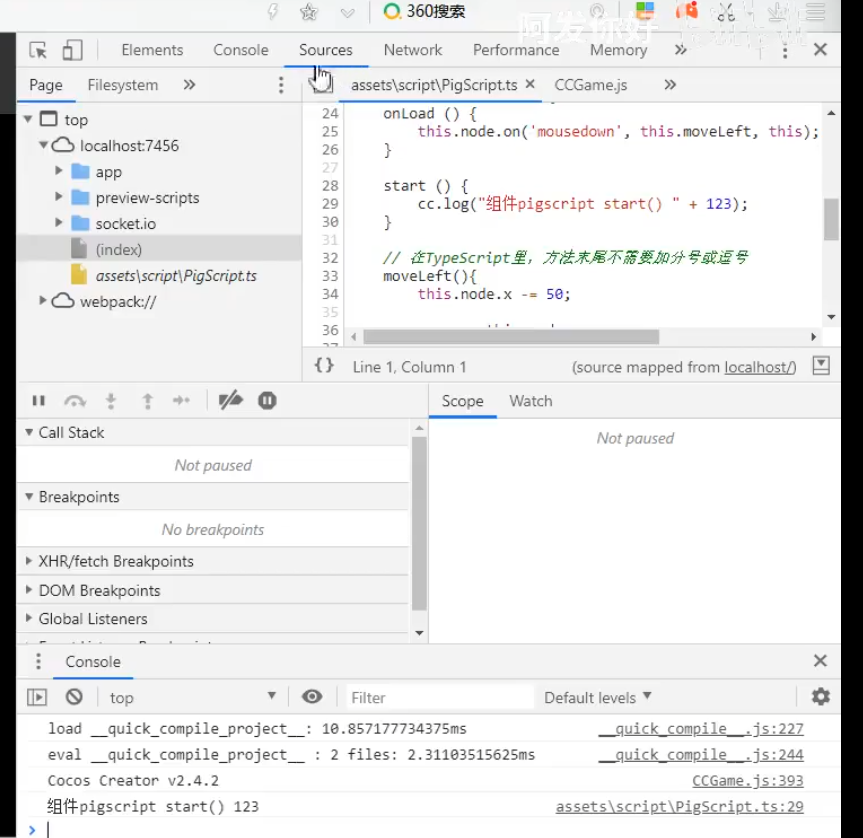Expand the socket.io folder
The image size is (863, 838).
coord(58,222)
